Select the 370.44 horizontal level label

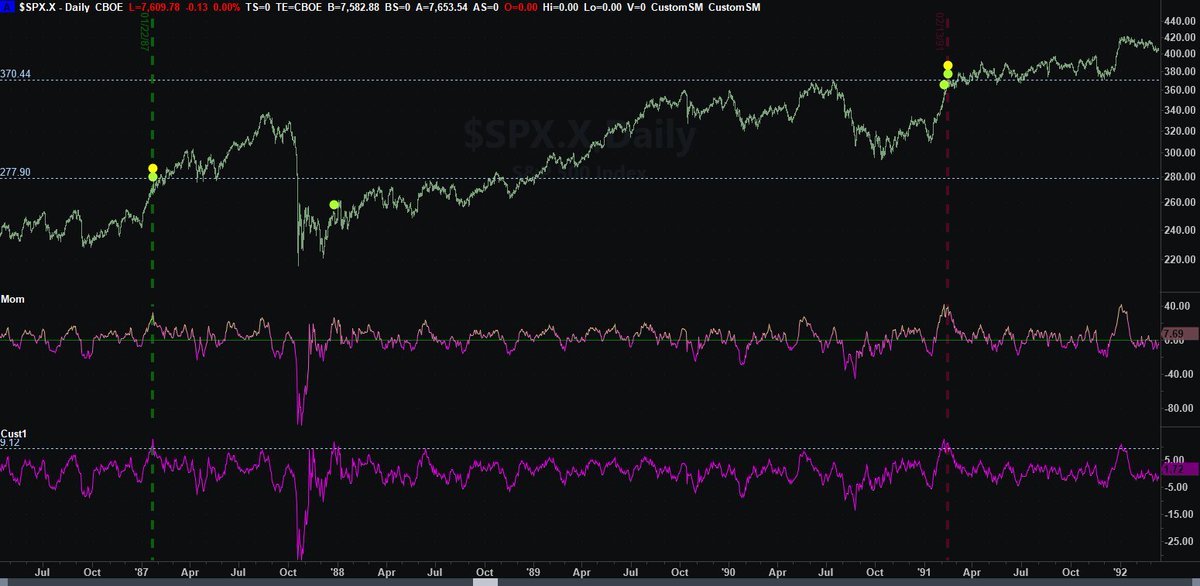(x=16, y=74)
